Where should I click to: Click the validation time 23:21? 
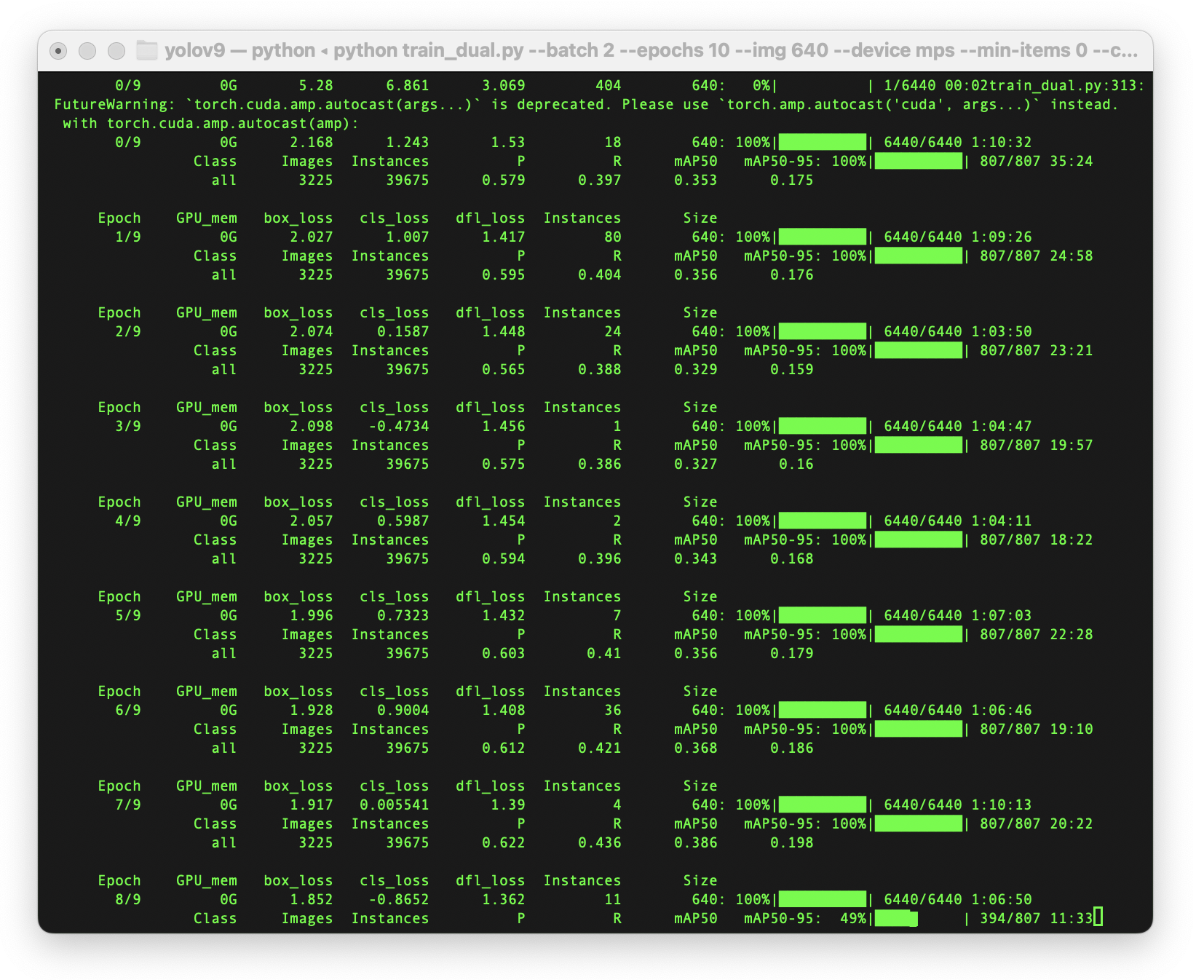[1072, 350]
